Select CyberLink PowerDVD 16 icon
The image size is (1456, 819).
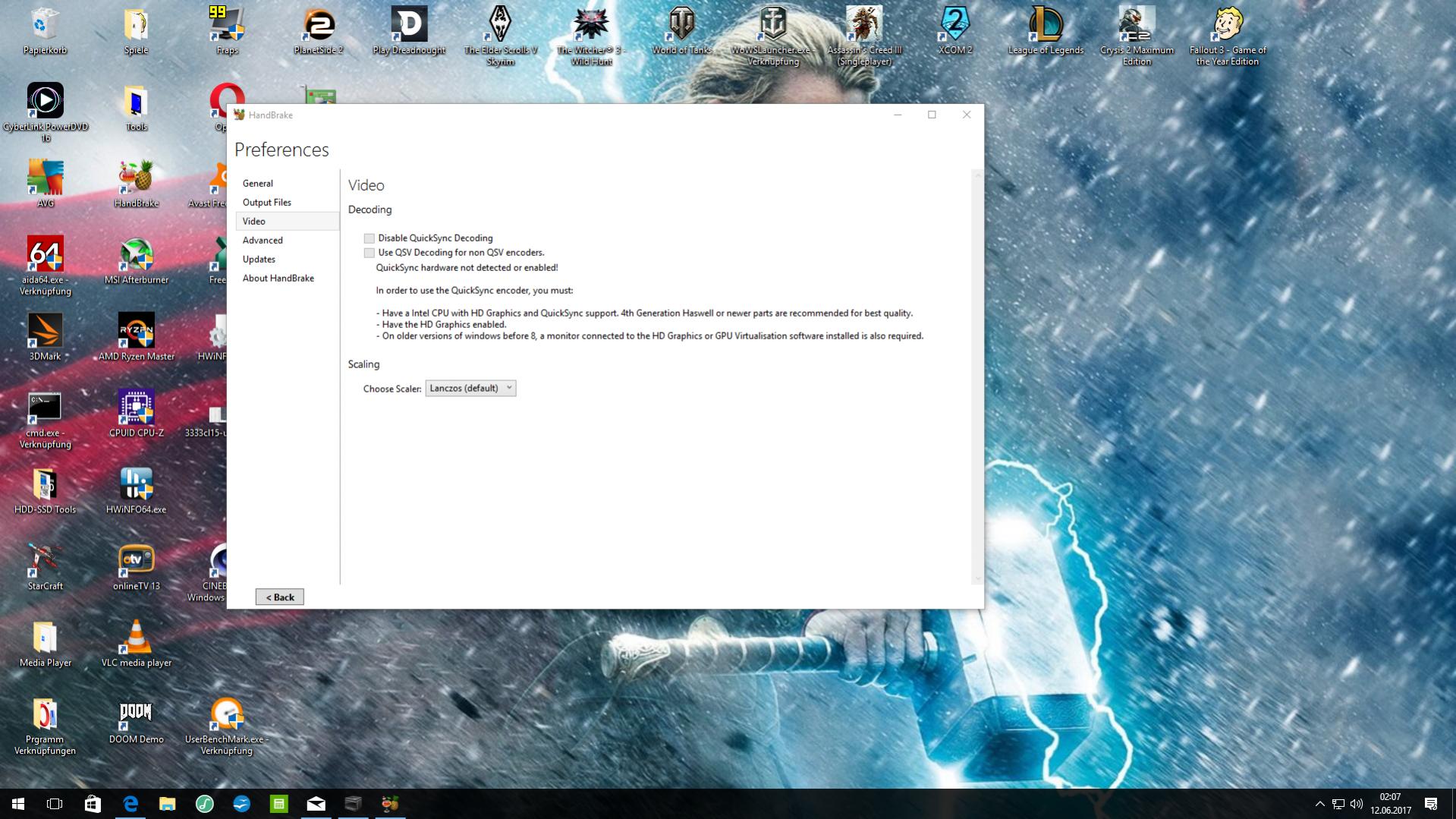click(x=45, y=112)
